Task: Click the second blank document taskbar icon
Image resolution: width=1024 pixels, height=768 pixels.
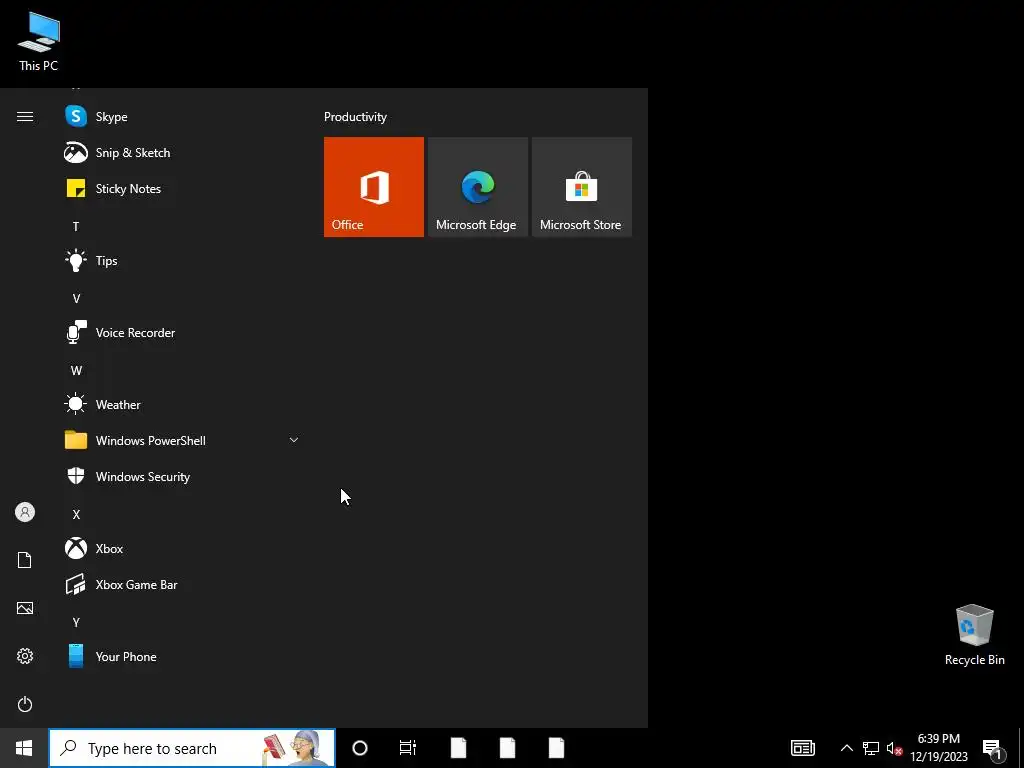Action: pyautogui.click(x=507, y=748)
